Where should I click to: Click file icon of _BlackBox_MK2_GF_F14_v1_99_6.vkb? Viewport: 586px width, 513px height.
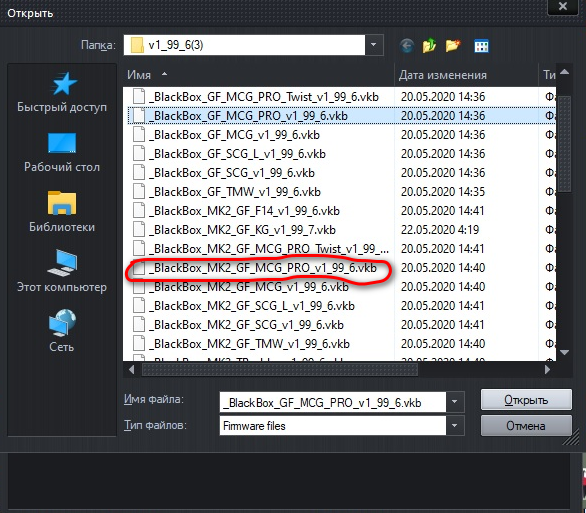[x=139, y=211]
